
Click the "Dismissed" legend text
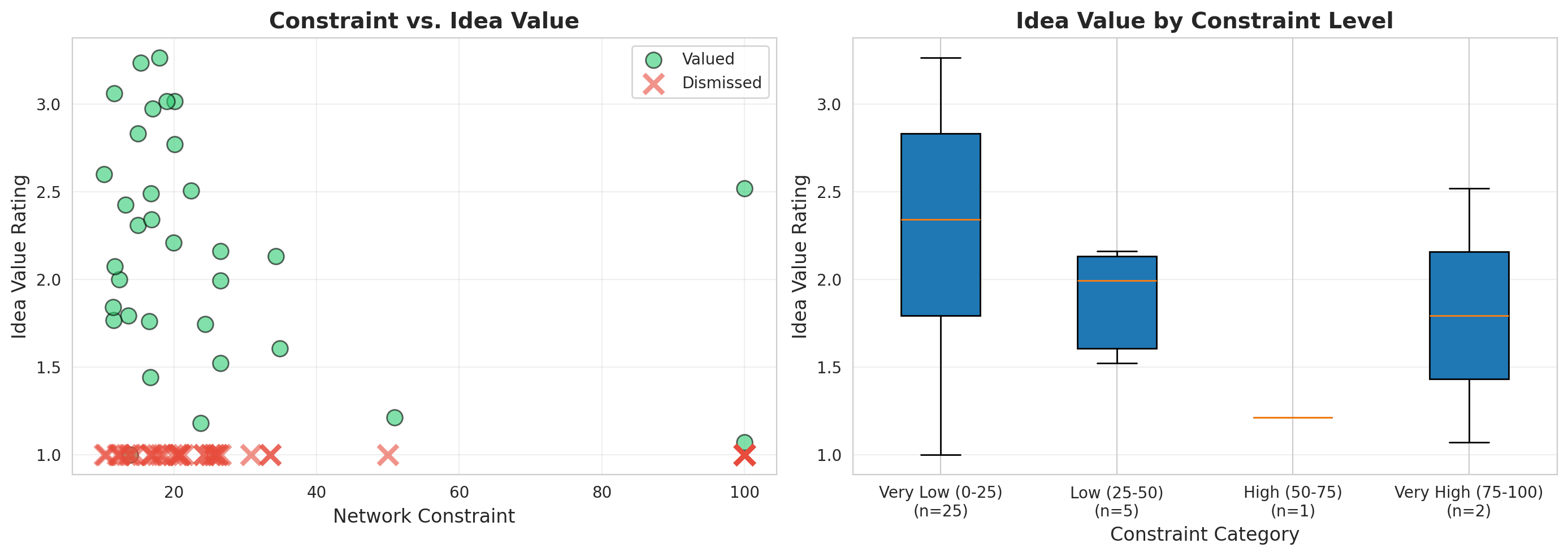721,84
